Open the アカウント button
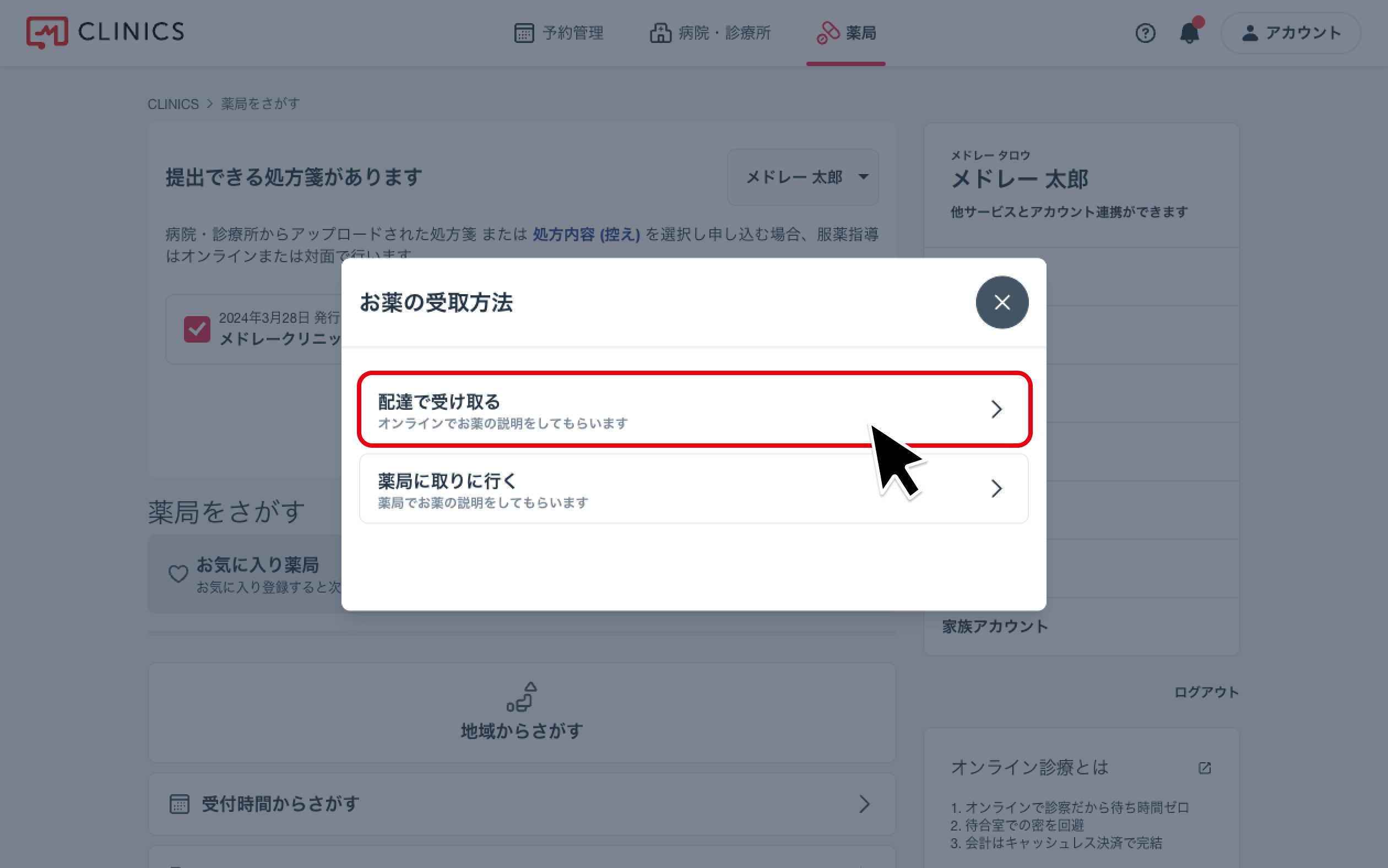Screen dimensions: 1388x868 click(1291, 32)
